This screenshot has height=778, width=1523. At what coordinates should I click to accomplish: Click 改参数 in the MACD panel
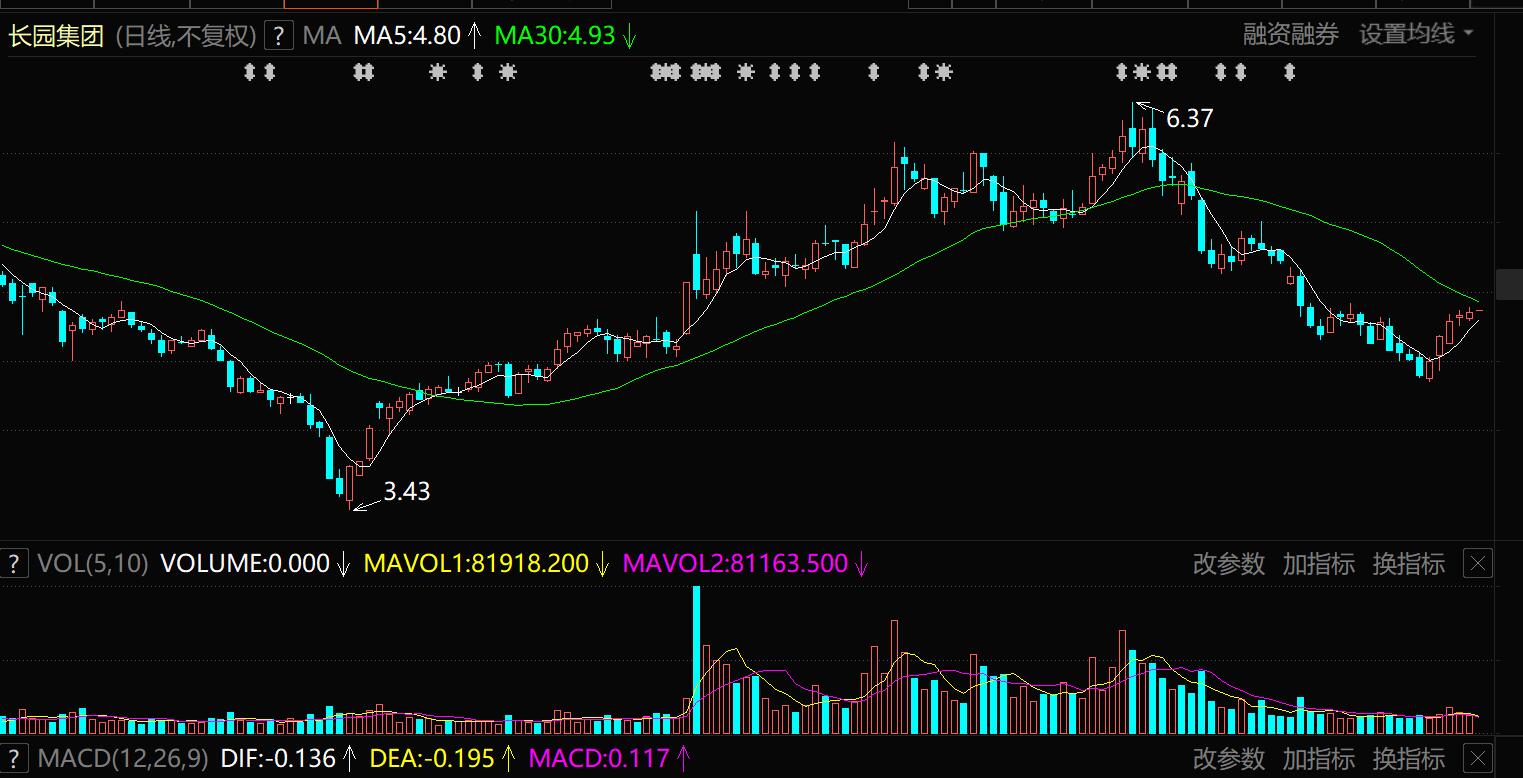pos(1229,759)
